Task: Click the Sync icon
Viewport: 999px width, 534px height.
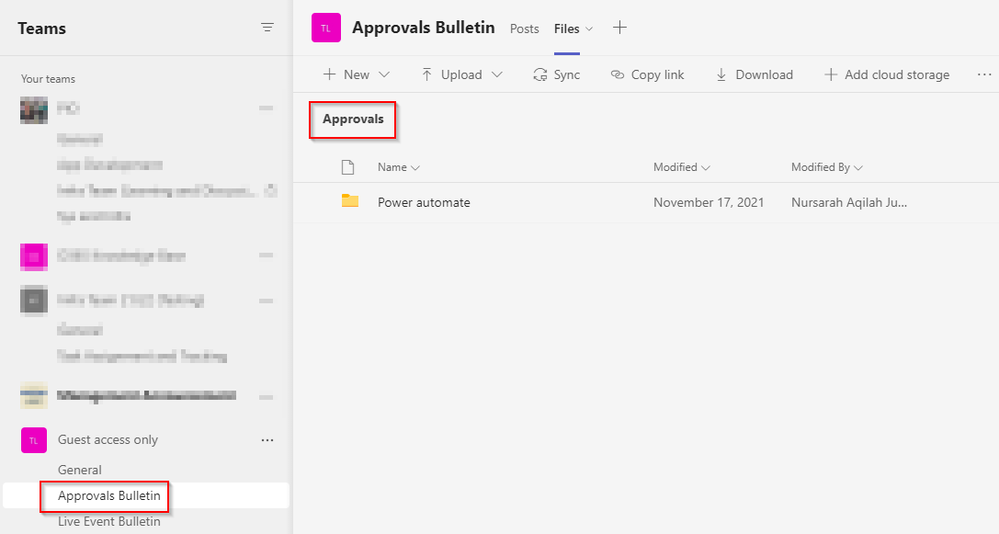Action: pos(540,75)
